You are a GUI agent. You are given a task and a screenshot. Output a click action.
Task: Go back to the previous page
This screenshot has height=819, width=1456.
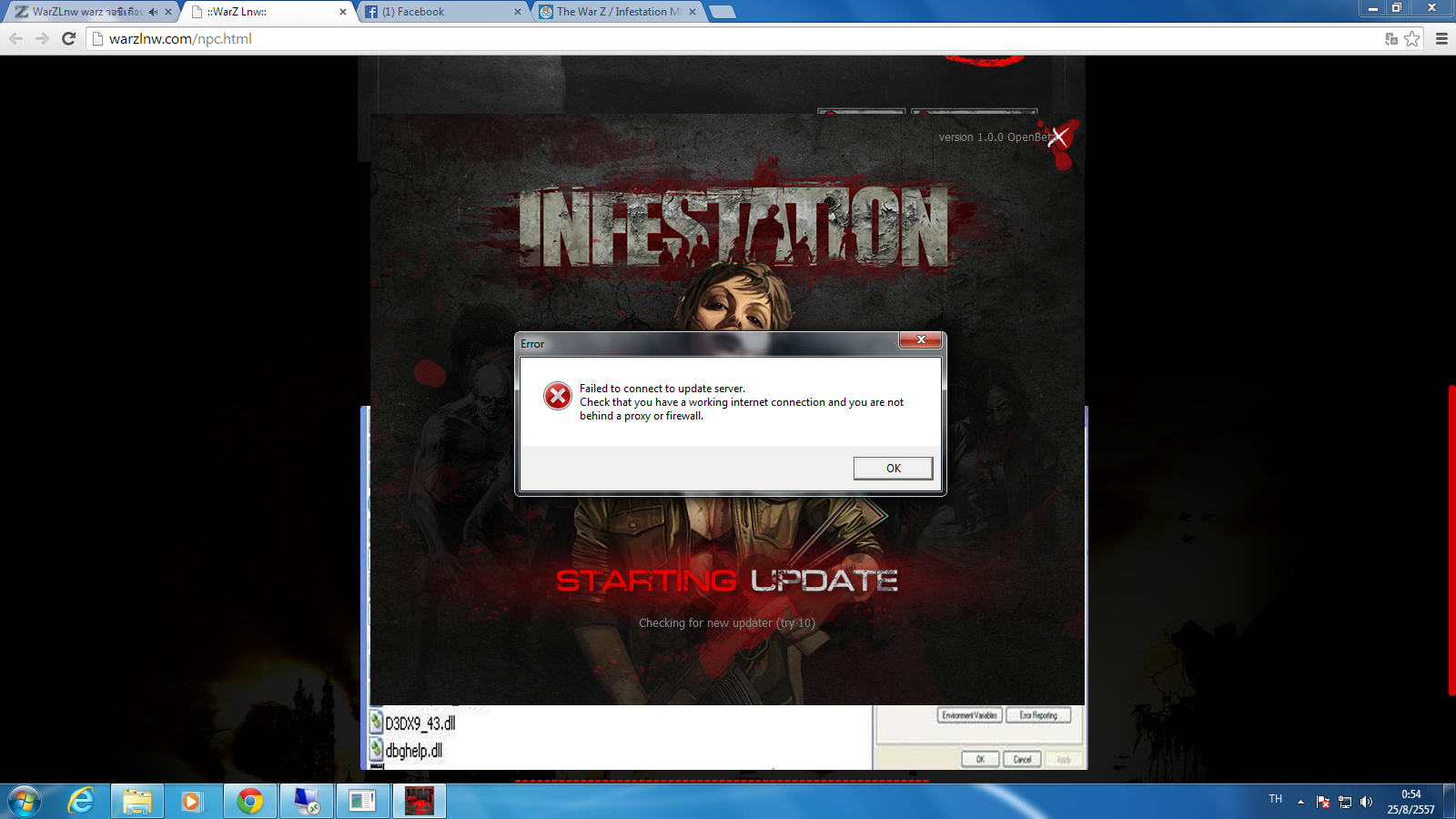[x=15, y=38]
